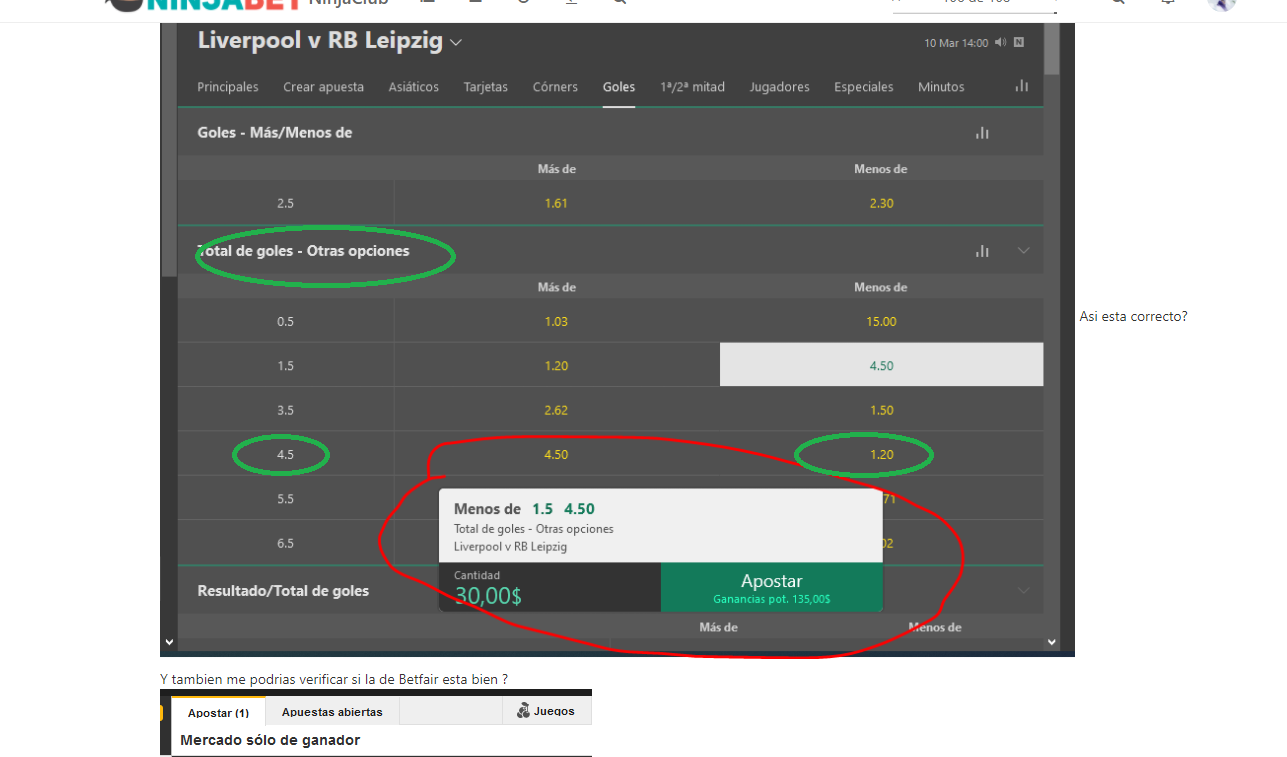Open the Liverpool v RB Leipzig match dropdown
This screenshot has height=757, width=1287.
pyautogui.click(x=456, y=42)
